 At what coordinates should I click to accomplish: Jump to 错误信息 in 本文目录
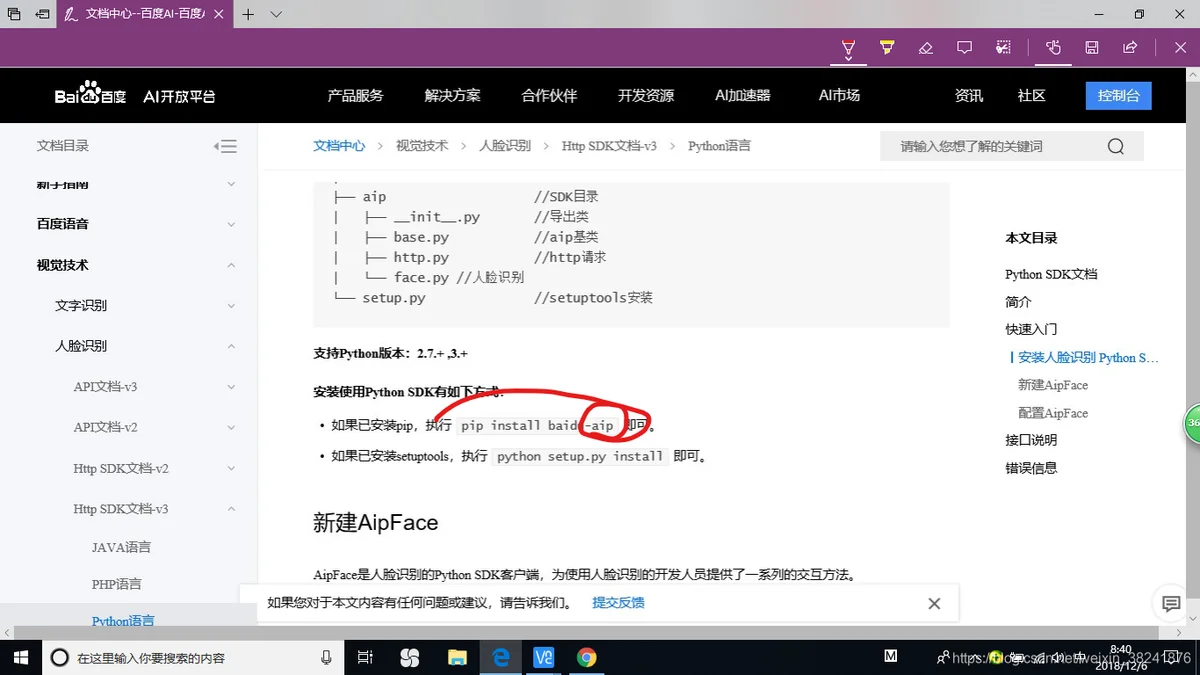[1031, 468]
